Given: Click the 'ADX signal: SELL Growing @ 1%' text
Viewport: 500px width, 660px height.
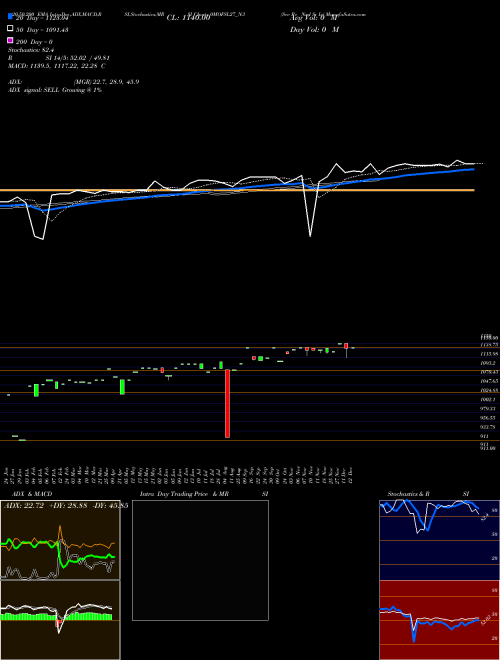Looking at the screenshot, I should (x=55, y=90).
